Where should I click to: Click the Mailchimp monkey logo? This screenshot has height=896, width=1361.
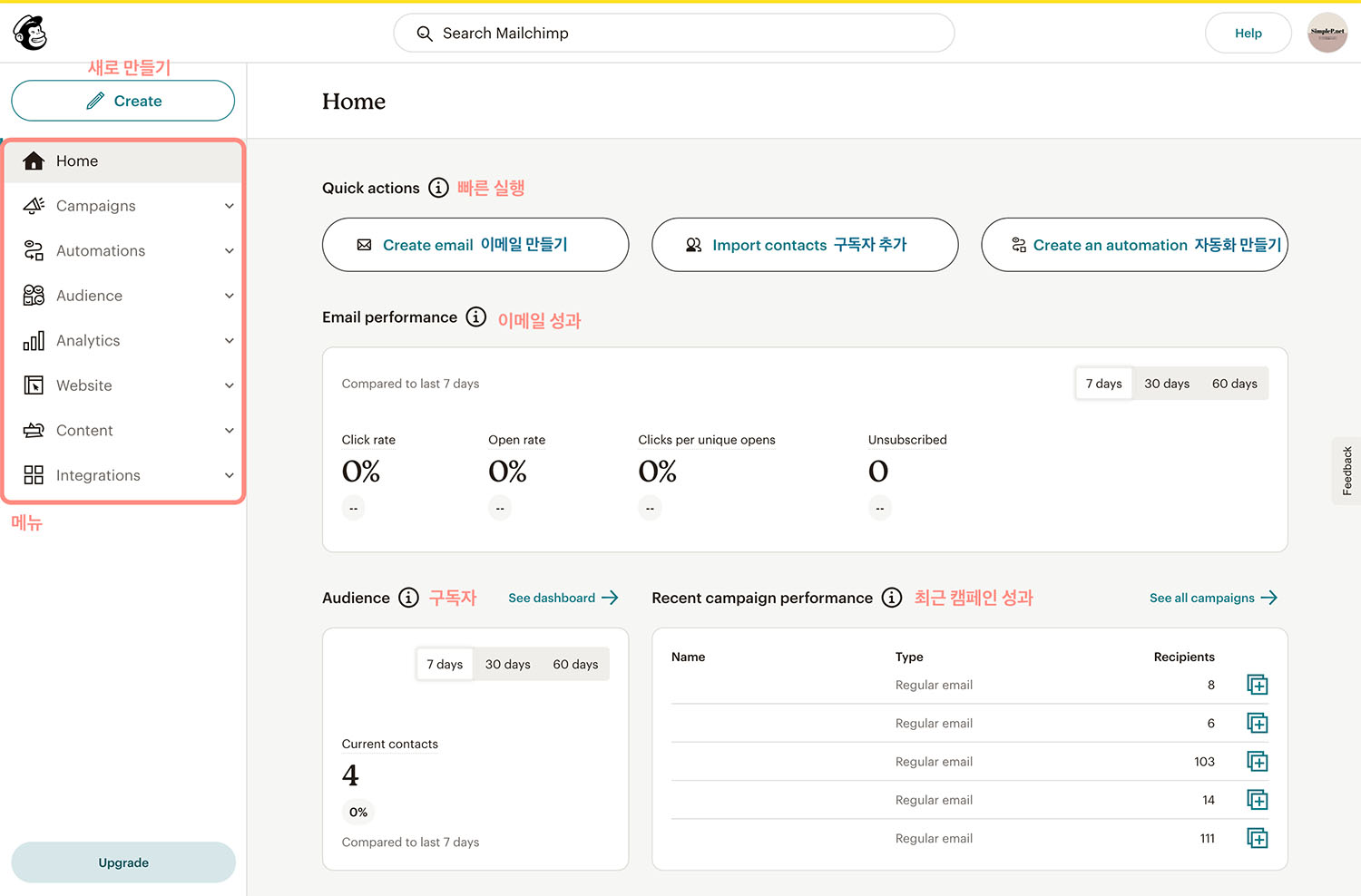[30, 33]
